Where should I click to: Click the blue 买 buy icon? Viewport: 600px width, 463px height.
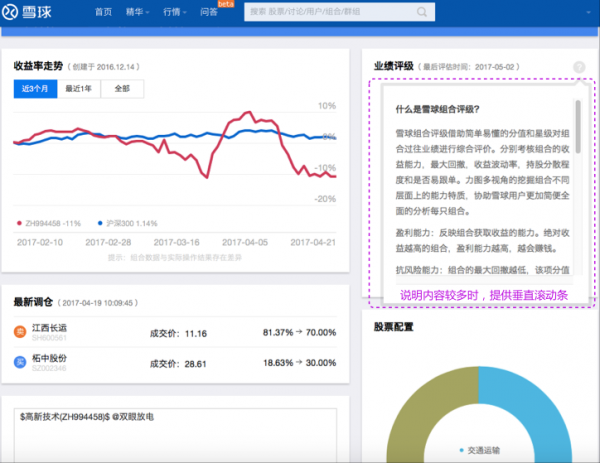(x=20, y=360)
